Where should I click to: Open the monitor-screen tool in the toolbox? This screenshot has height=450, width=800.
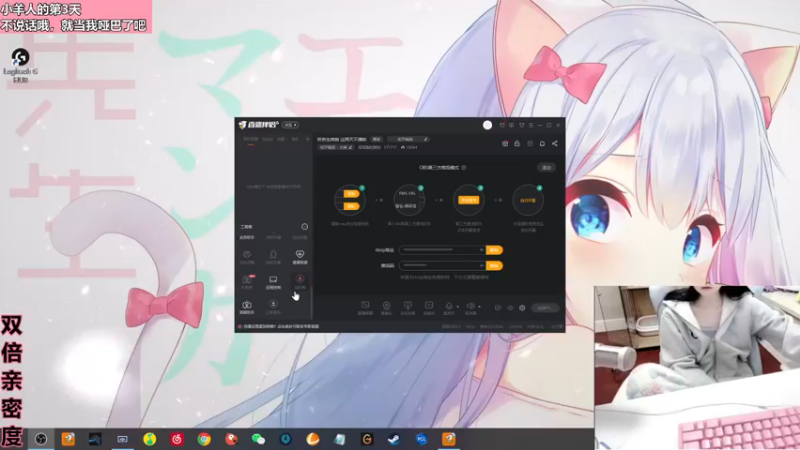[273, 282]
